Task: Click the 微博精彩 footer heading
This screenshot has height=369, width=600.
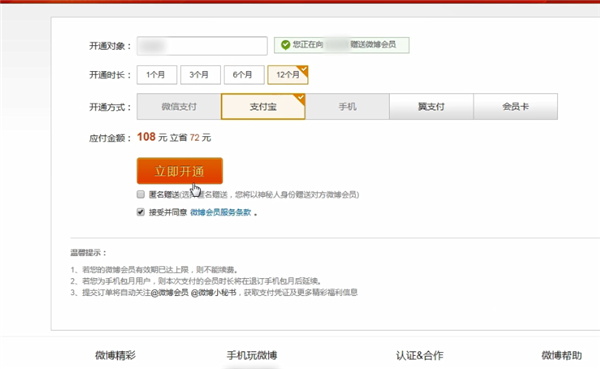Action: click(115, 355)
